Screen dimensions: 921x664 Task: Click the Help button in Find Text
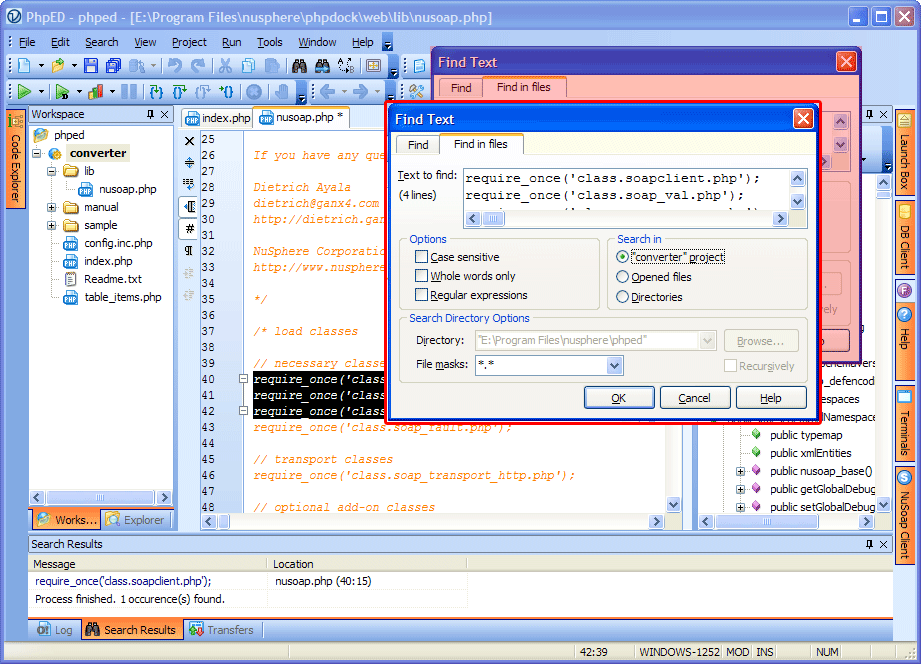coord(771,398)
